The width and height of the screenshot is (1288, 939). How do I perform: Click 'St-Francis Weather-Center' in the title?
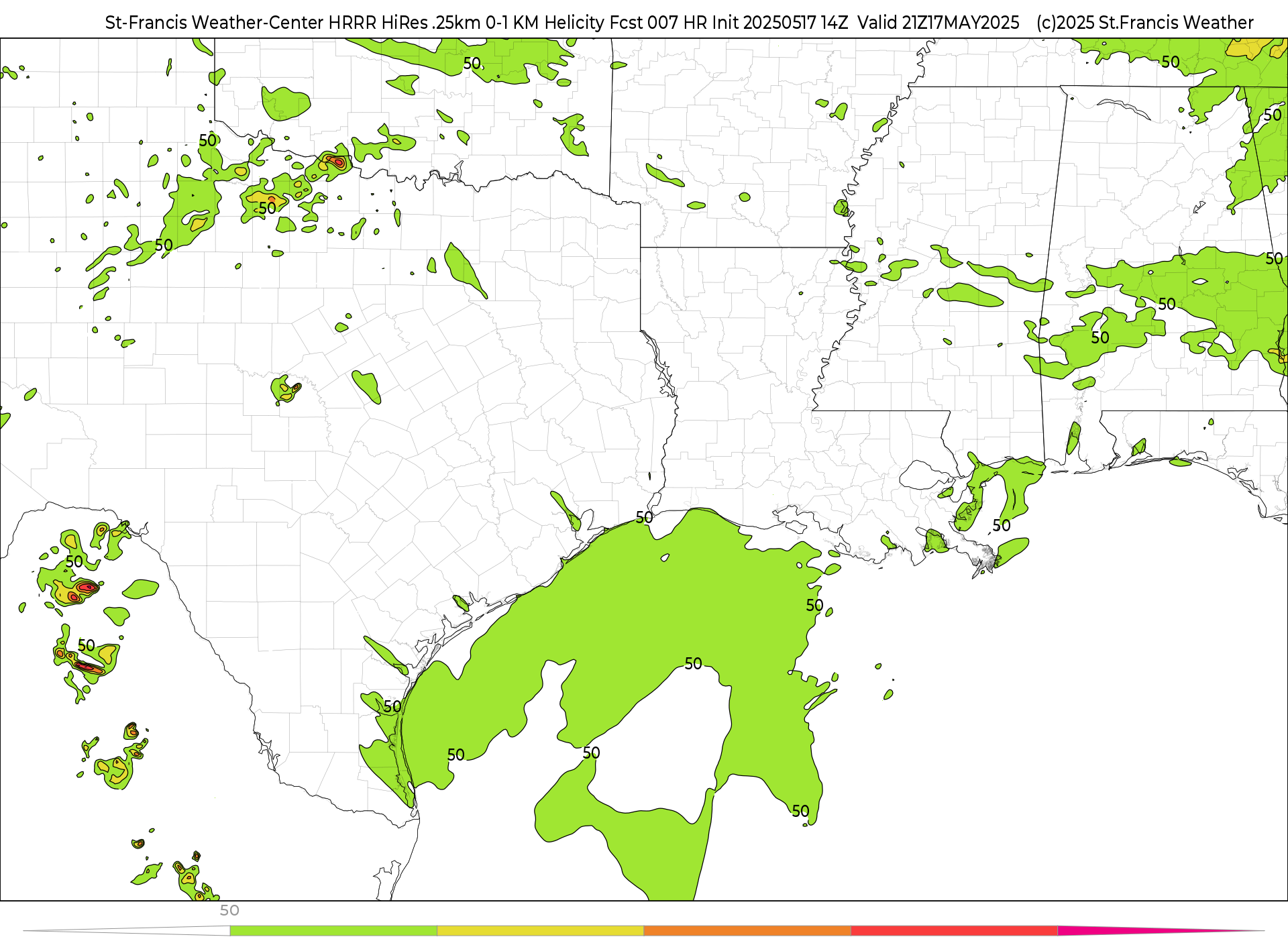click(x=215, y=23)
